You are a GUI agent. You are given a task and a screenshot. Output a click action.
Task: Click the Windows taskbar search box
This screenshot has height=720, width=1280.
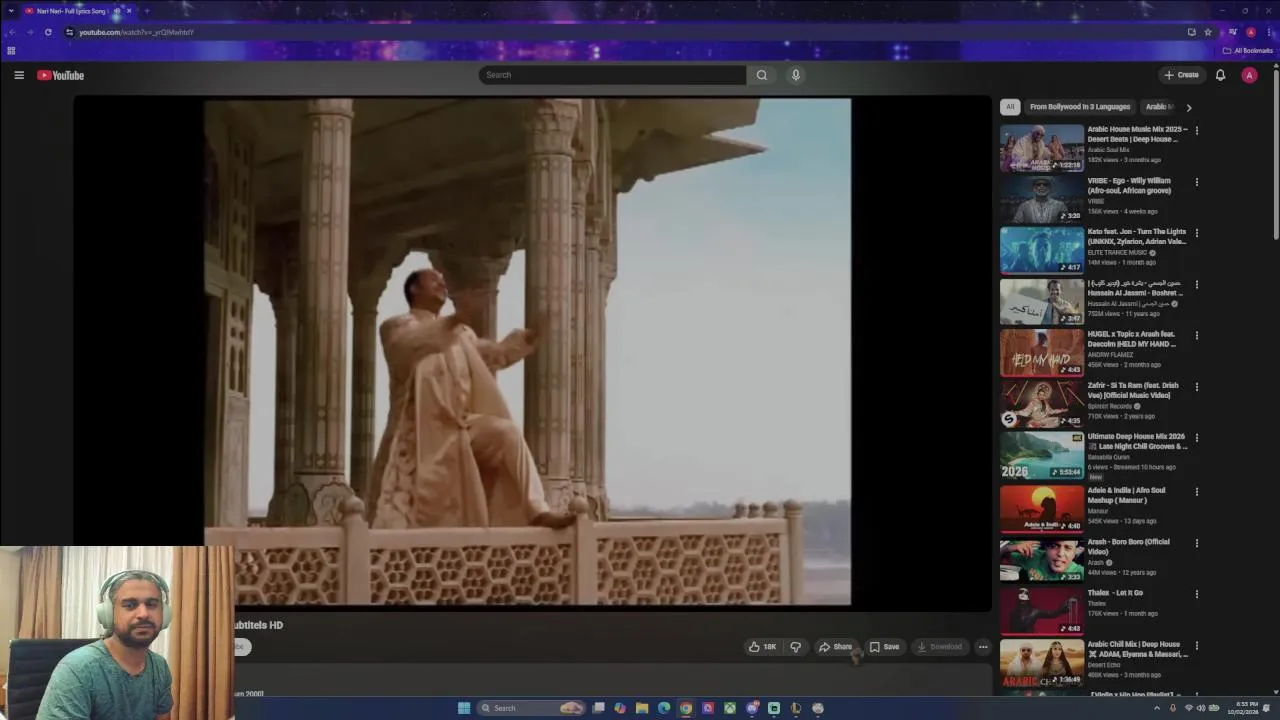[x=530, y=708]
